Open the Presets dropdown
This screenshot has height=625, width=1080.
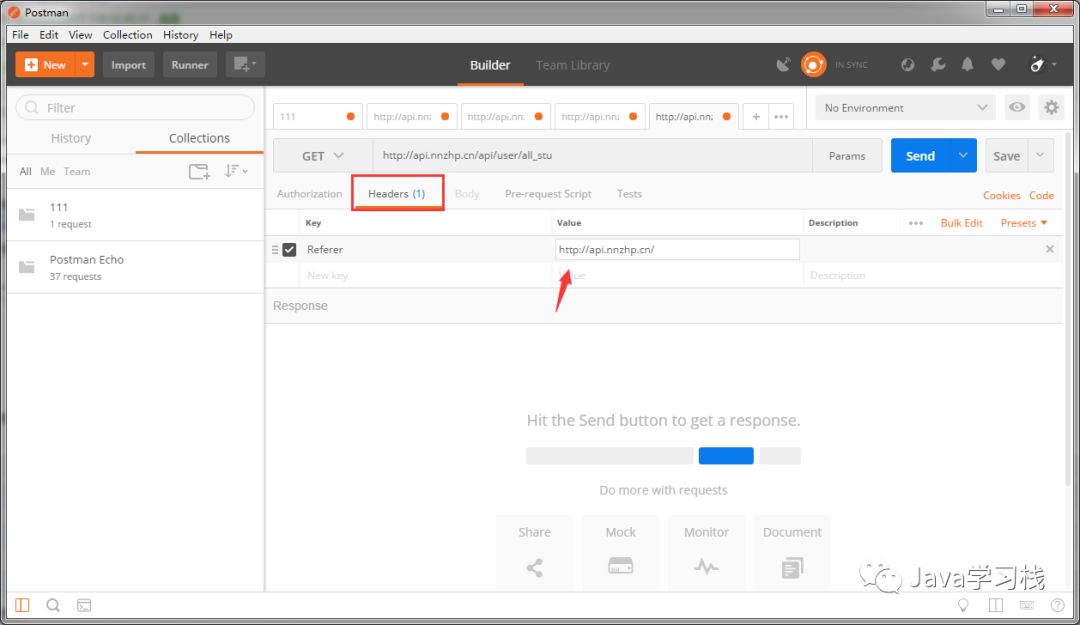(1024, 223)
